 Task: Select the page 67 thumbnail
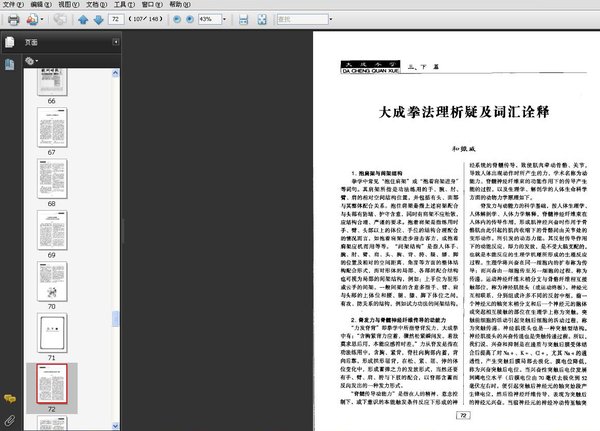point(52,127)
